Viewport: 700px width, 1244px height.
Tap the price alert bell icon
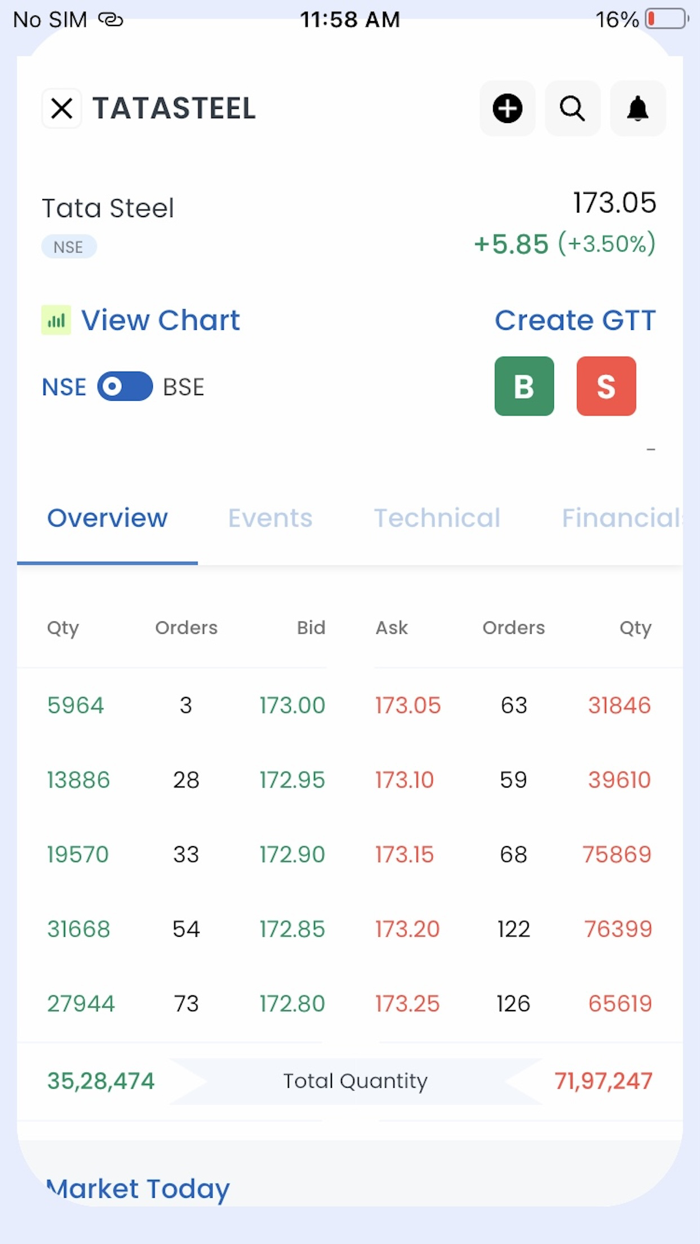pyautogui.click(x=637, y=108)
